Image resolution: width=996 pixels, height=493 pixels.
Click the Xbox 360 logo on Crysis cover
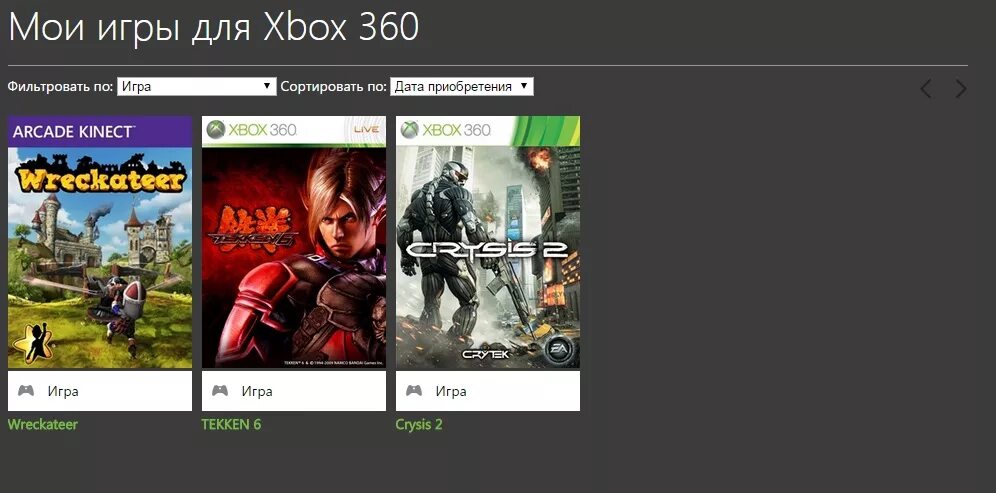tap(446, 130)
